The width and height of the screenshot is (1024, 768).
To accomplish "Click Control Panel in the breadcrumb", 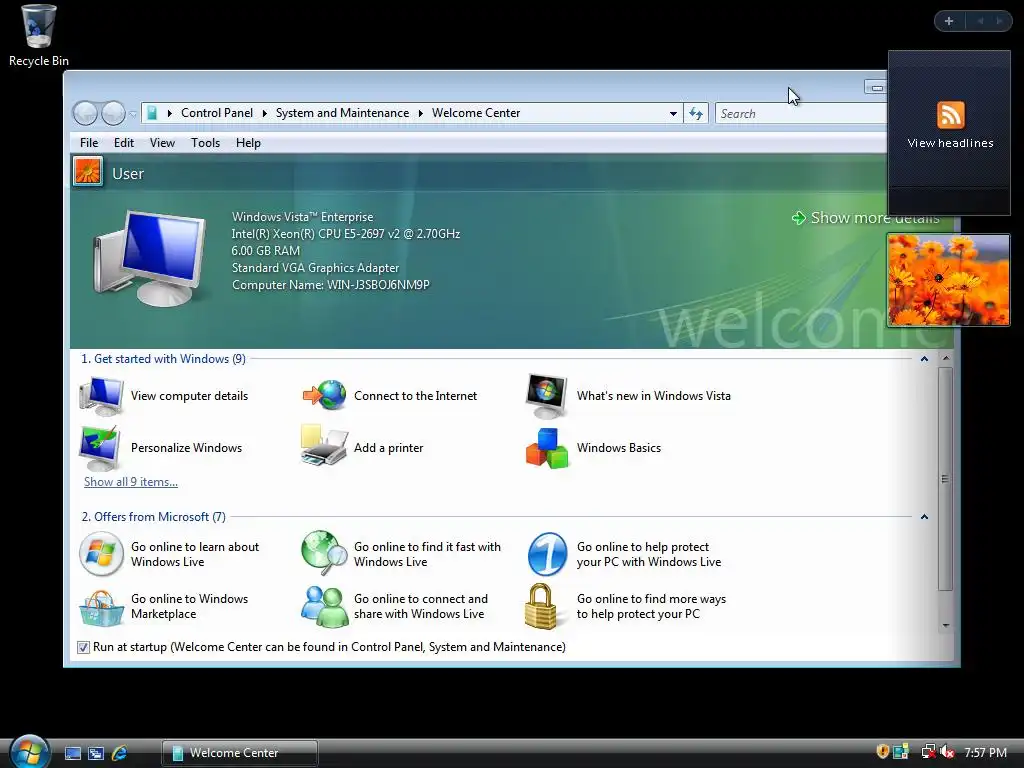I will tap(217, 113).
